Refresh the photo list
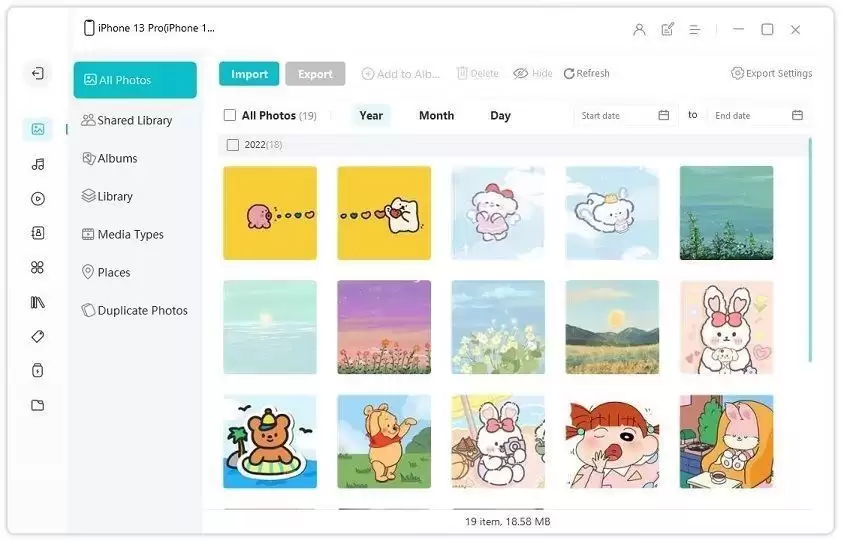 click(587, 73)
